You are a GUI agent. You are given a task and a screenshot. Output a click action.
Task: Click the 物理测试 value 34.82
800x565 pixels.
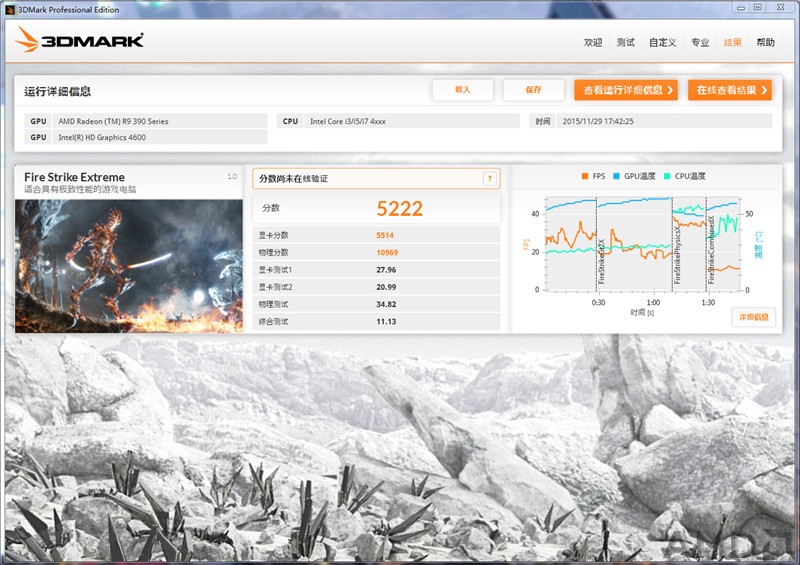point(386,304)
